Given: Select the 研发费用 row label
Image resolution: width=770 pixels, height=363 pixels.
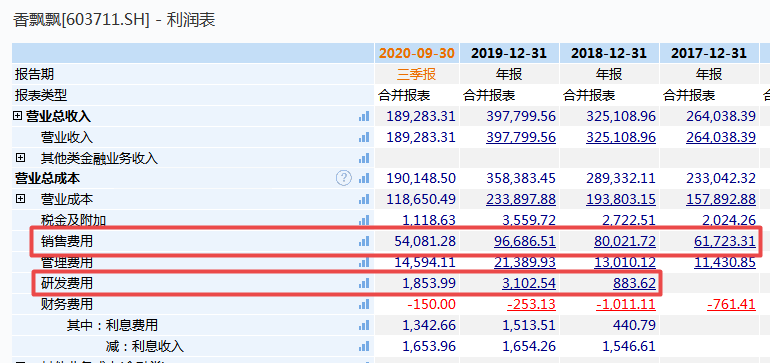Looking at the screenshot, I should [x=67, y=283].
